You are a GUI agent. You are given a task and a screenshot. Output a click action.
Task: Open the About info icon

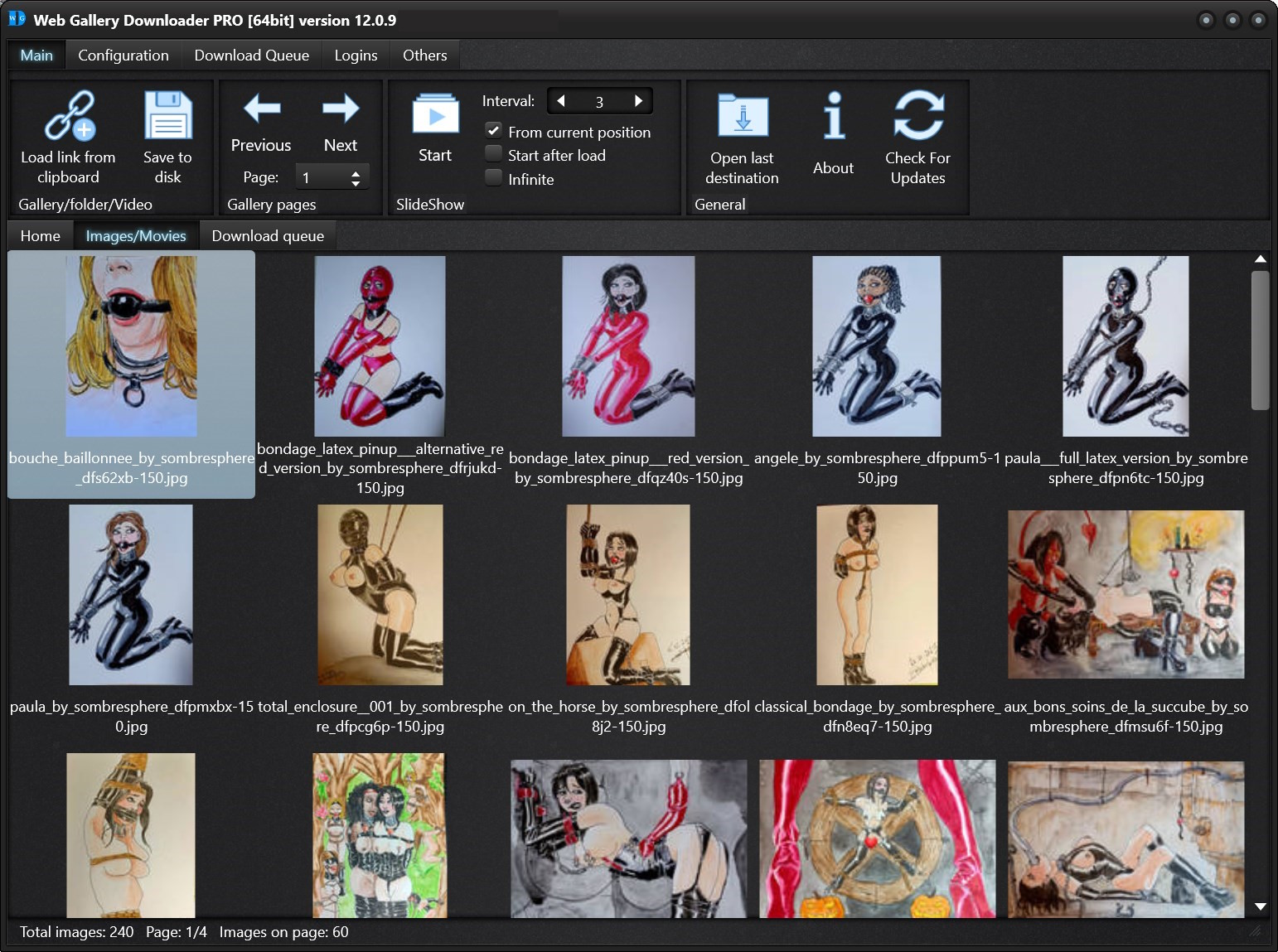point(834,115)
